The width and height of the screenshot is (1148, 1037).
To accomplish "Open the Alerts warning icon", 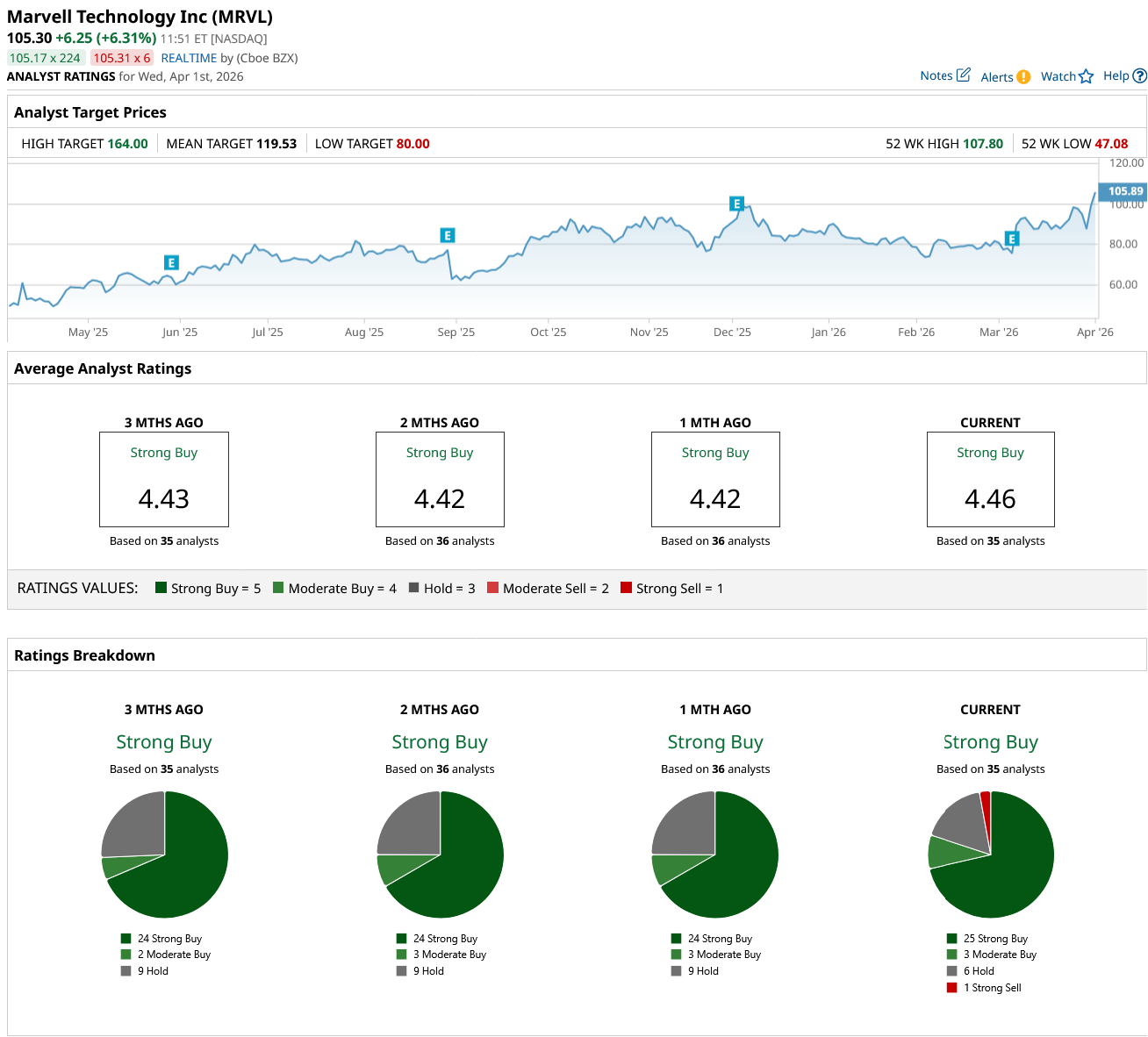I will (x=1023, y=77).
